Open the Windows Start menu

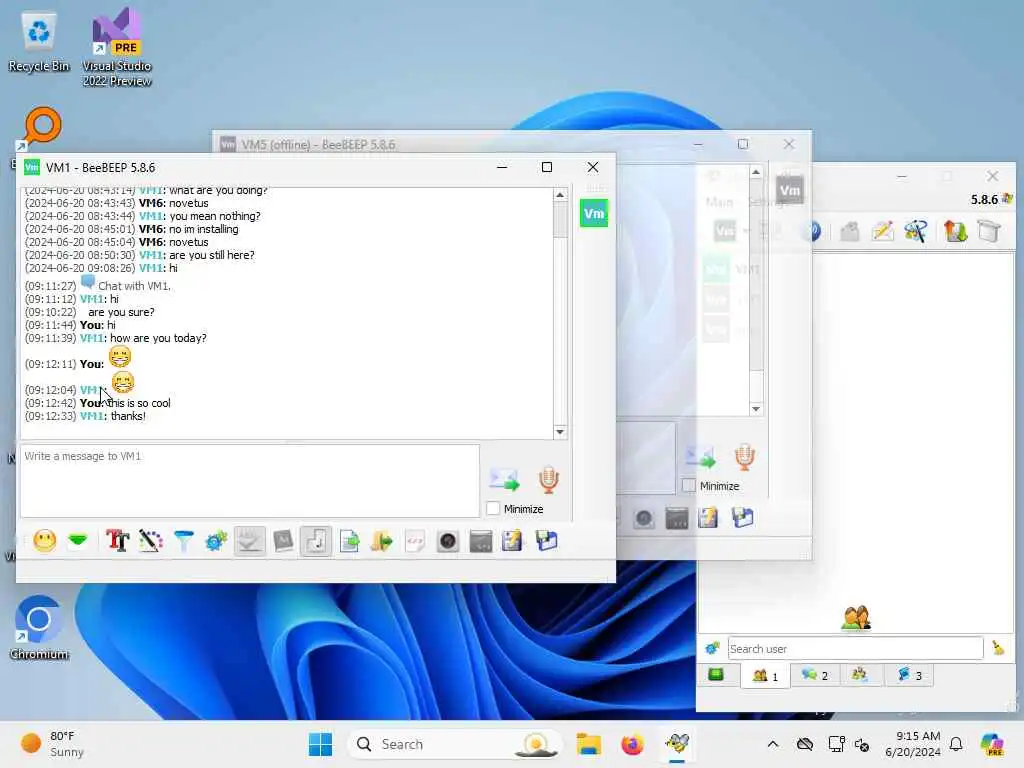[320, 744]
